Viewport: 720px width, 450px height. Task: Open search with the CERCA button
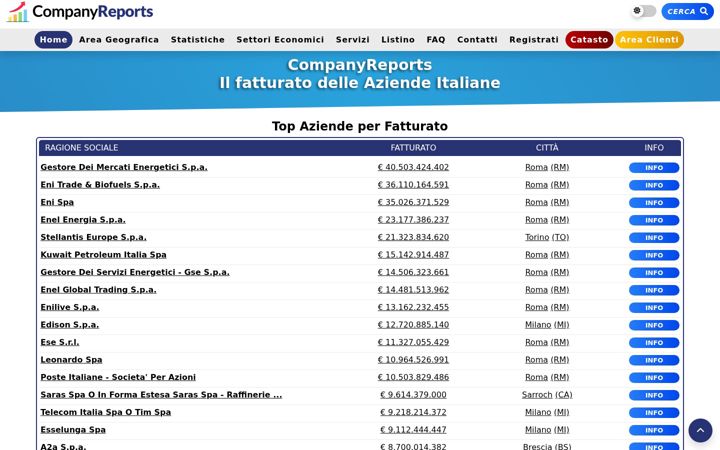point(687,11)
